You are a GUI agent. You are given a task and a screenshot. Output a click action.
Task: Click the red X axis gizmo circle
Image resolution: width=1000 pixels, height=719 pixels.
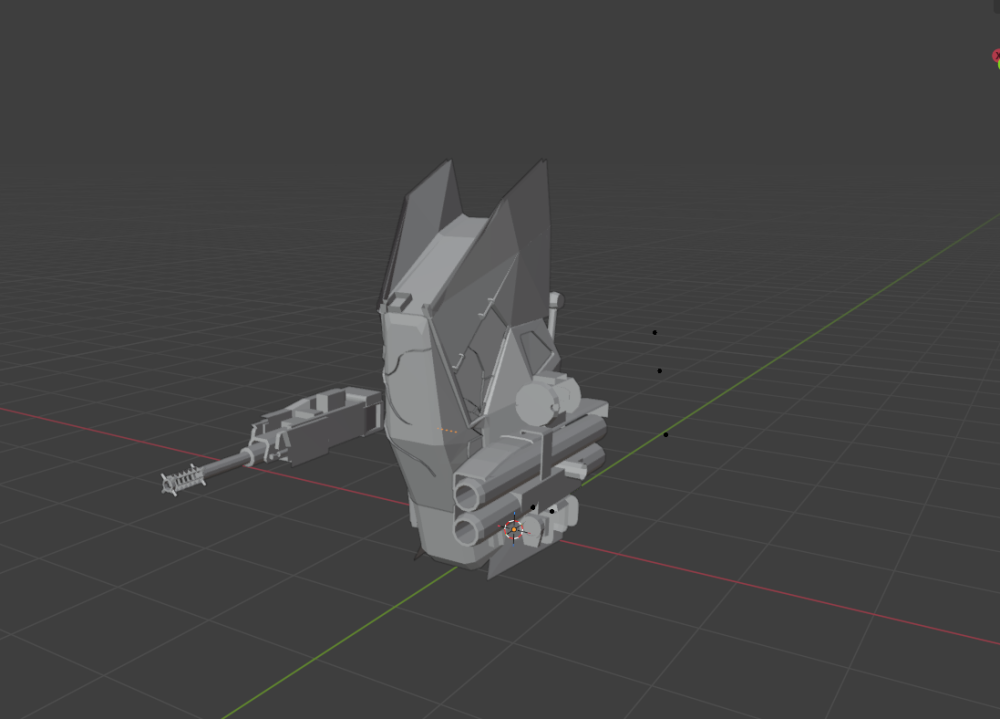click(996, 56)
